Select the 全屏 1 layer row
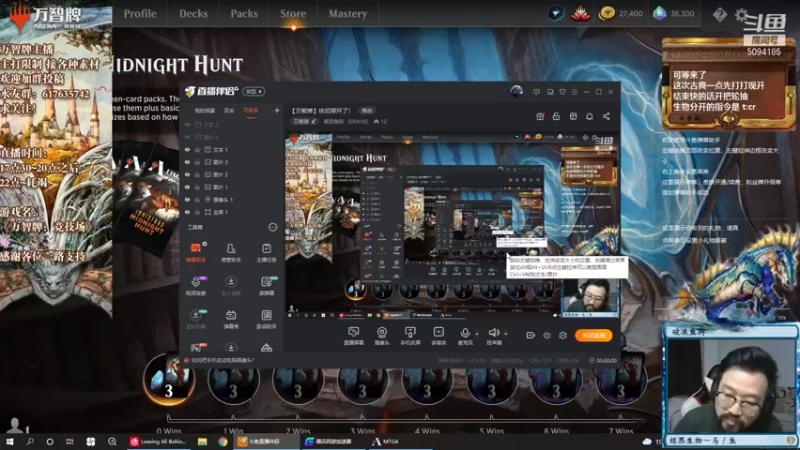This screenshot has height=450, width=800. tap(231, 212)
